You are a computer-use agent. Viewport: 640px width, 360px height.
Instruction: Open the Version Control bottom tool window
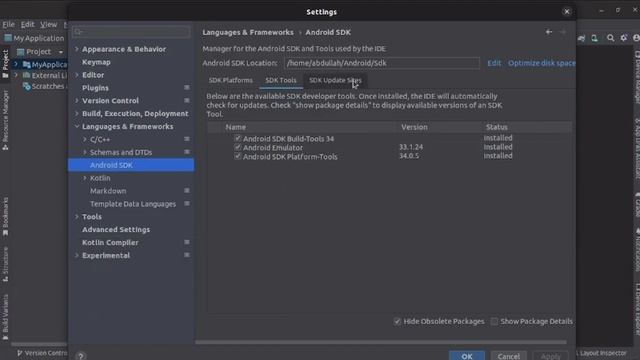(42, 353)
